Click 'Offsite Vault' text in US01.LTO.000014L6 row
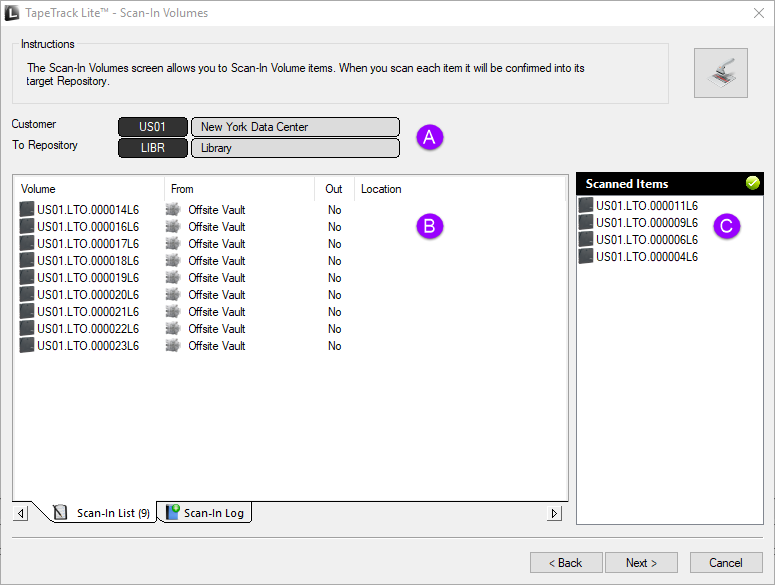This screenshot has width=775, height=585. 216,209
